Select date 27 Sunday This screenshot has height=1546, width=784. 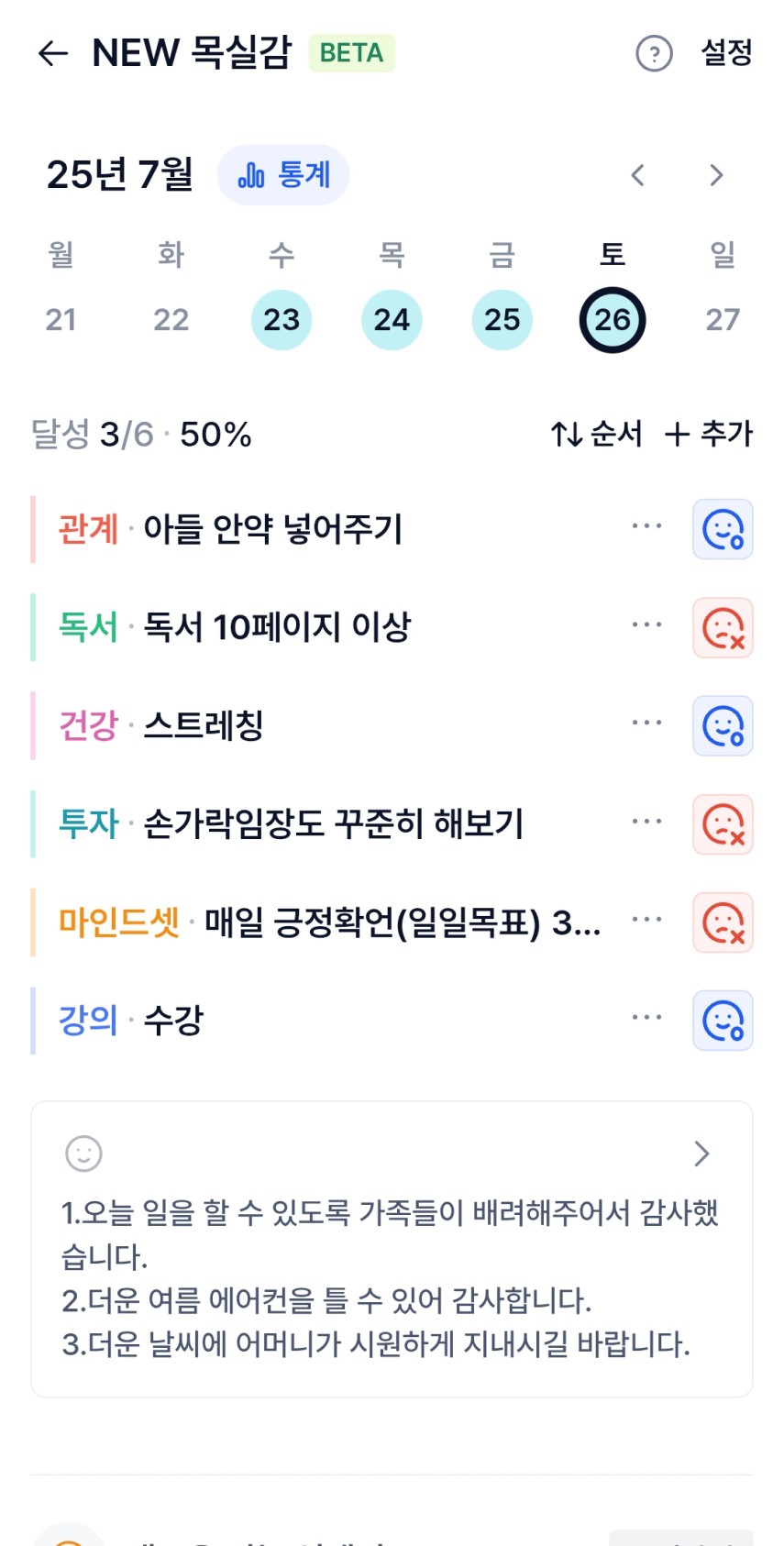(x=723, y=320)
